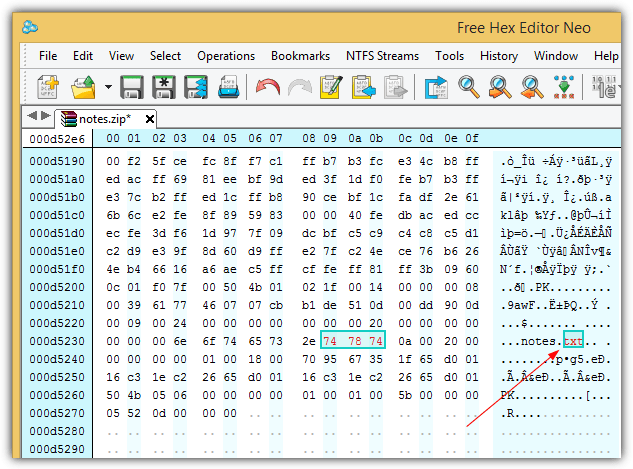Click the Find Previous magnifier icon

tap(532, 87)
